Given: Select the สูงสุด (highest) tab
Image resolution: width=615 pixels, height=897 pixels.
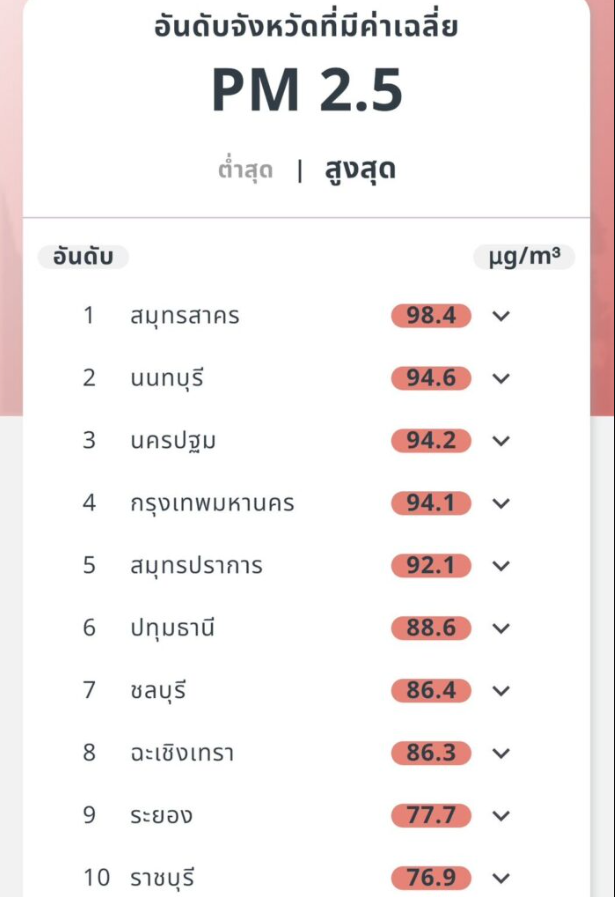Looking at the screenshot, I should tap(360, 170).
